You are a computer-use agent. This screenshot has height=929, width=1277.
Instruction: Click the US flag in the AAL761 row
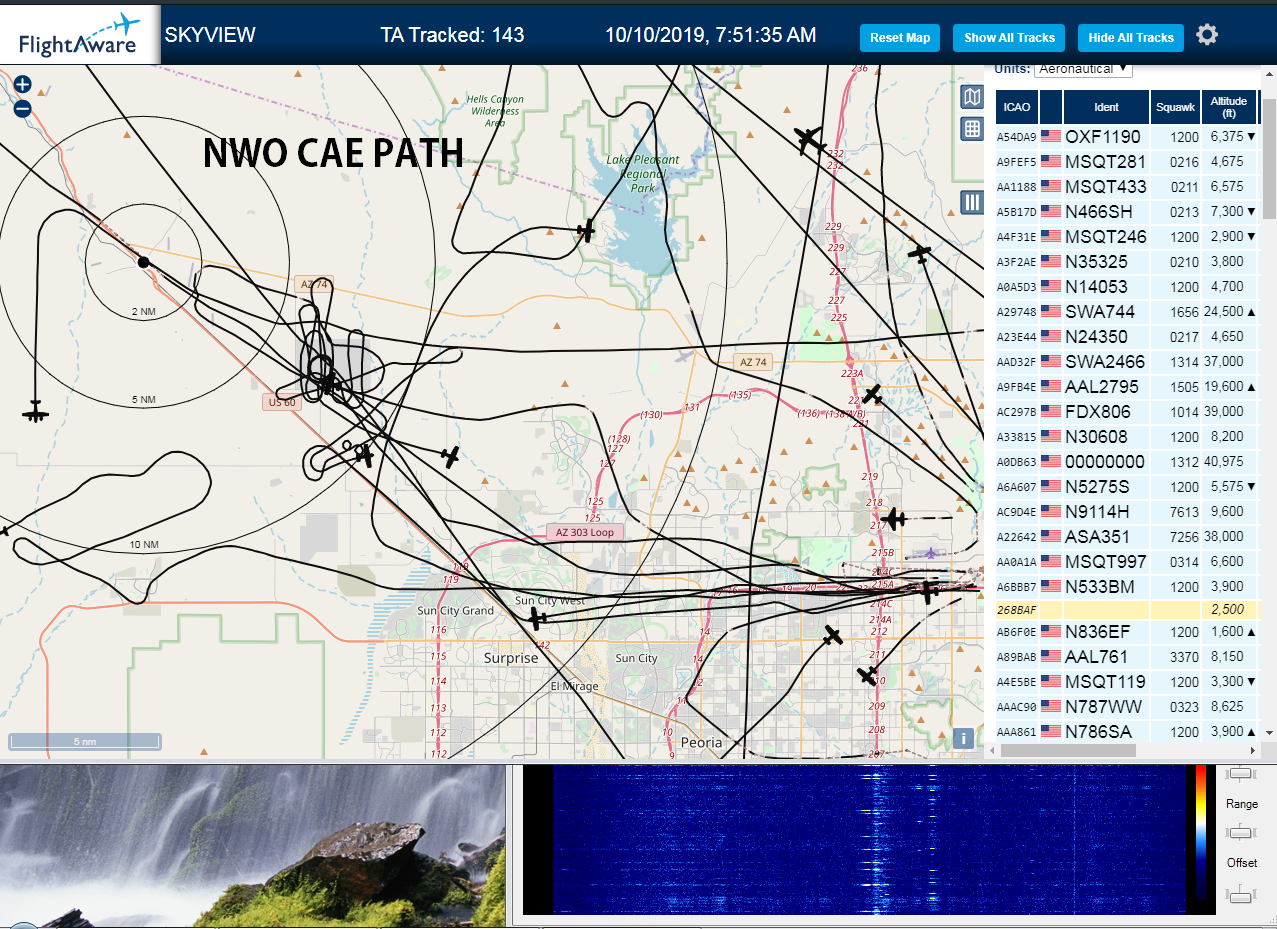(1050, 657)
